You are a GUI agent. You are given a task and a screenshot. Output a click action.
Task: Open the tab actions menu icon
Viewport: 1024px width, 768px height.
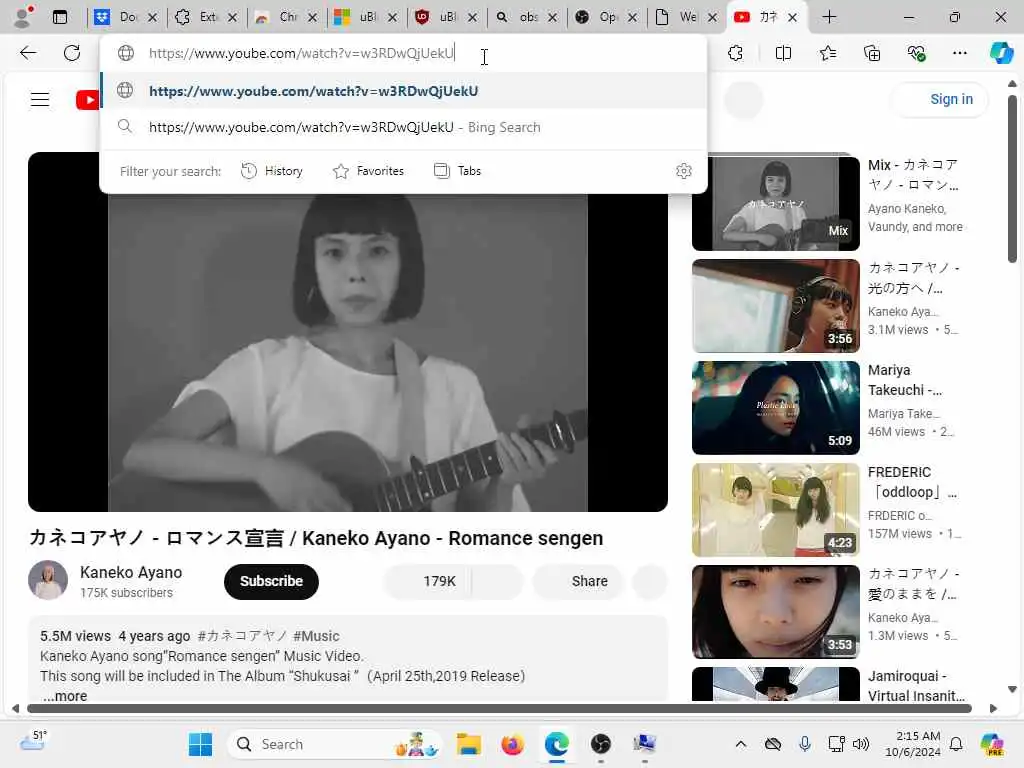(59, 17)
